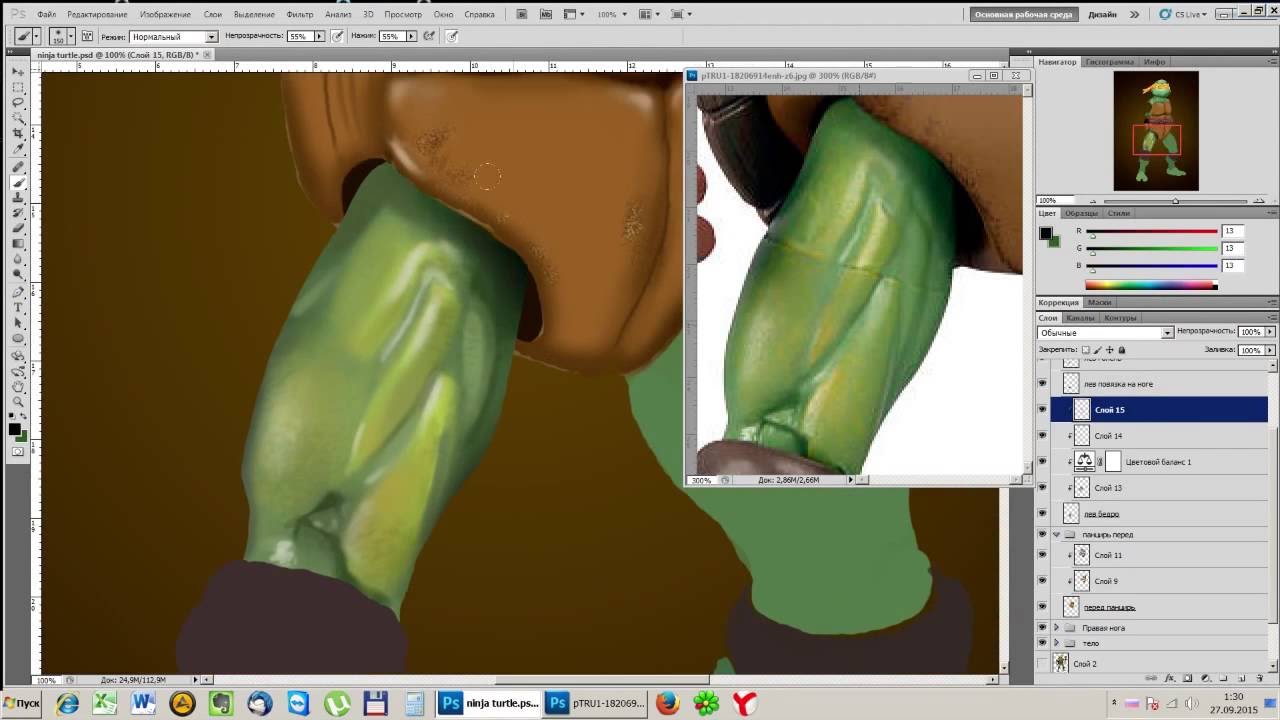This screenshot has width=1280, height=720.
Task: Select the Magic Wand tool
Action: coord(18,118)
